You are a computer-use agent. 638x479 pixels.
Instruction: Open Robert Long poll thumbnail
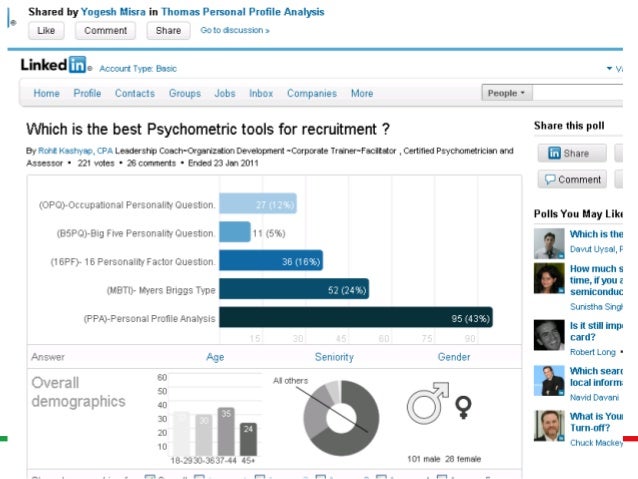click(x=549, y=335)
